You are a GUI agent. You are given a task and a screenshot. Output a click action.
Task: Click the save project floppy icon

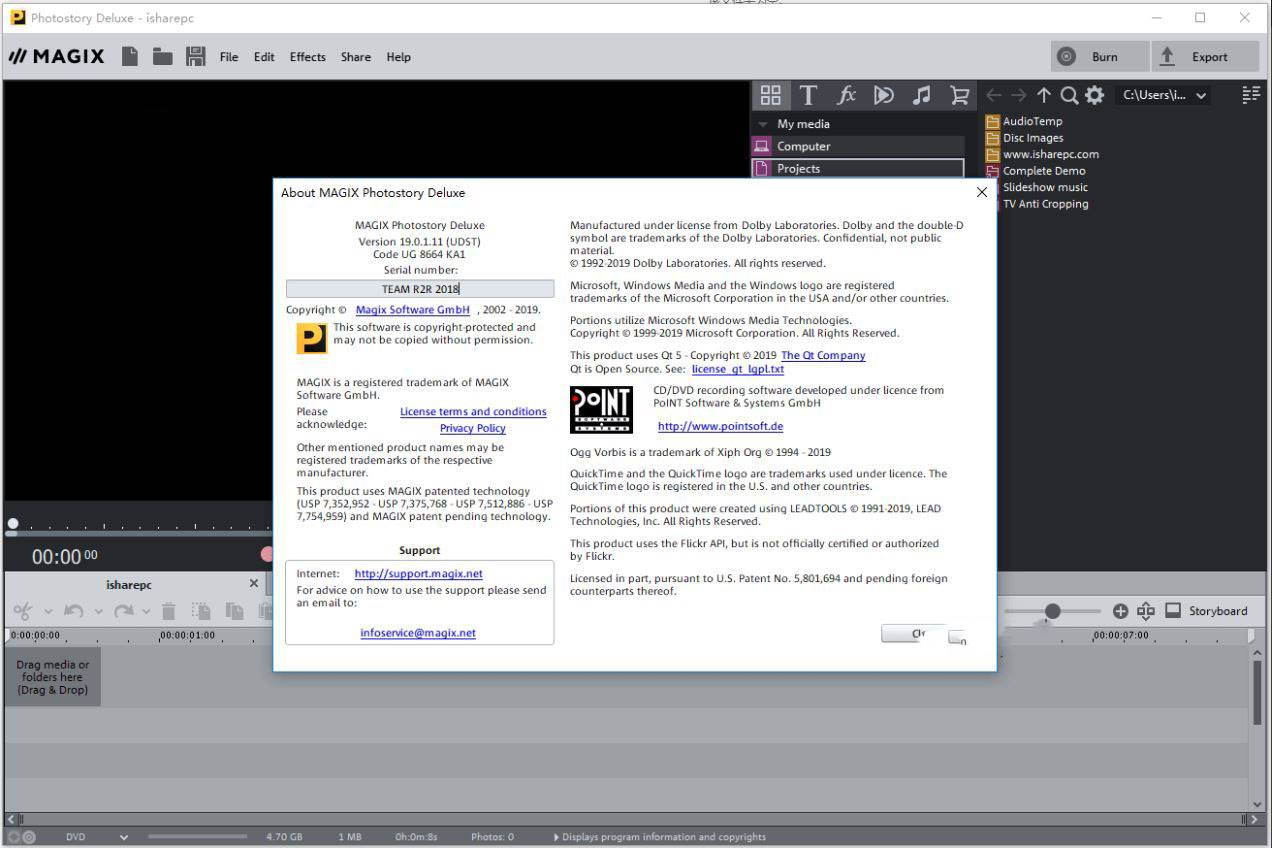(196, 57)
